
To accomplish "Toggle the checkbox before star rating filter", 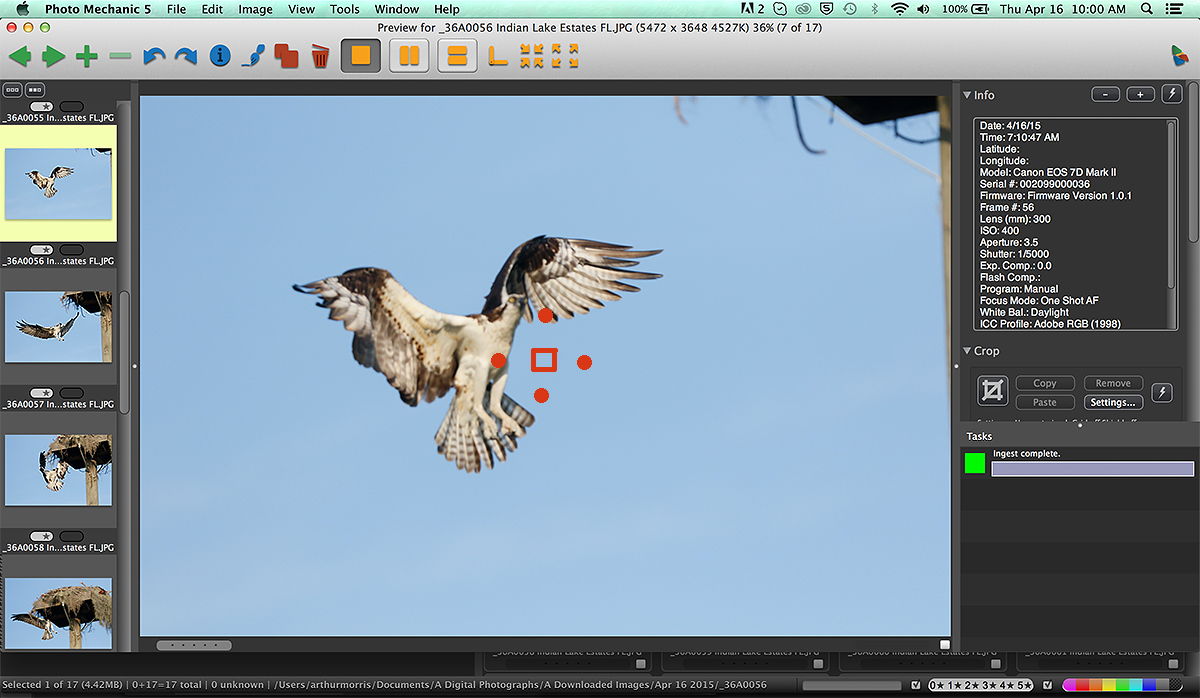I will [x=917, y=685].
